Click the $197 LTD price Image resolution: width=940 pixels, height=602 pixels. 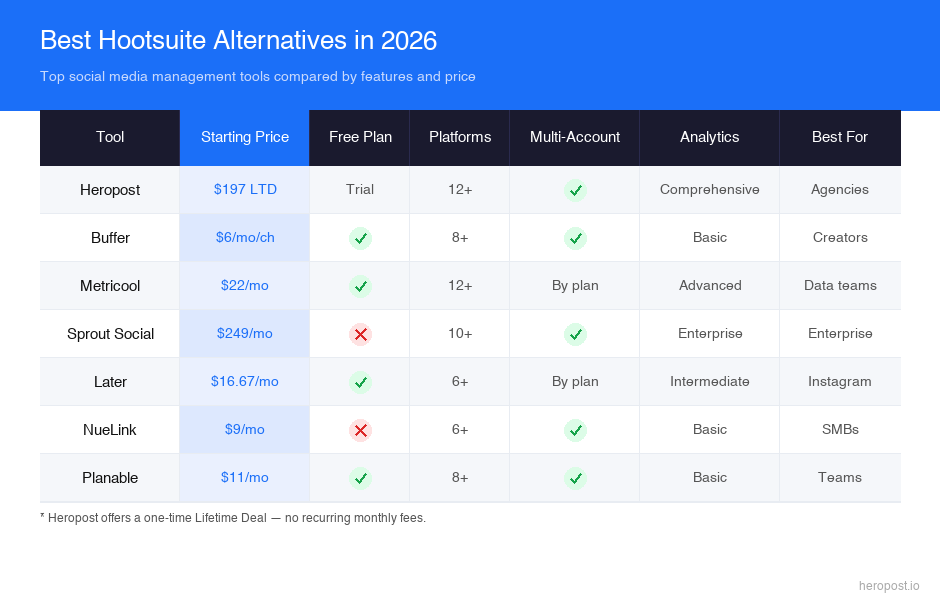(245, 189)
